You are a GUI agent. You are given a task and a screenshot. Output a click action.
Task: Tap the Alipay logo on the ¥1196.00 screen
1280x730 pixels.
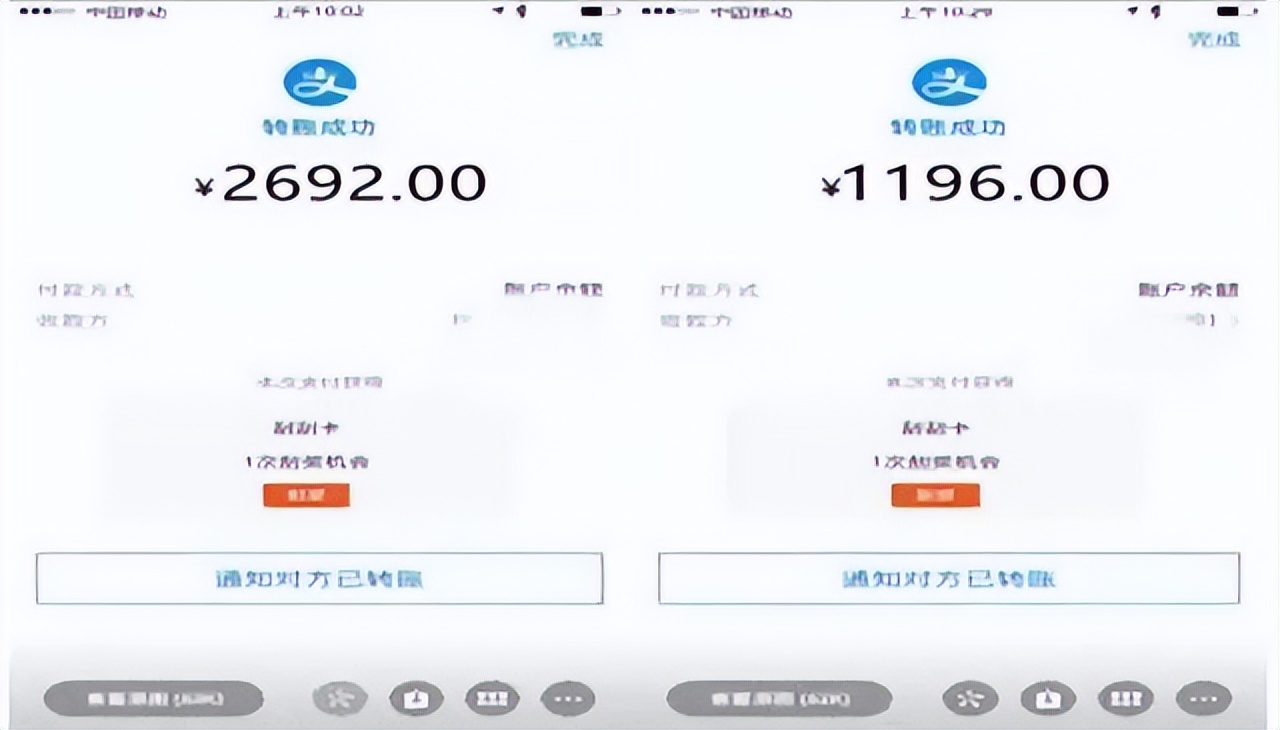coord(948,82)
